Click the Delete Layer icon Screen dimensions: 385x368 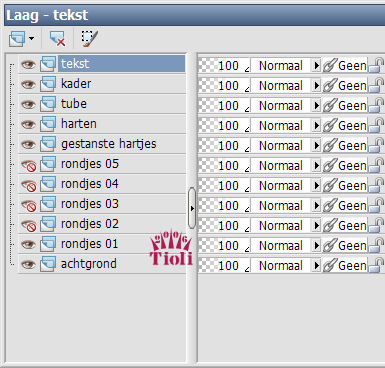click(x=57, y=39)
